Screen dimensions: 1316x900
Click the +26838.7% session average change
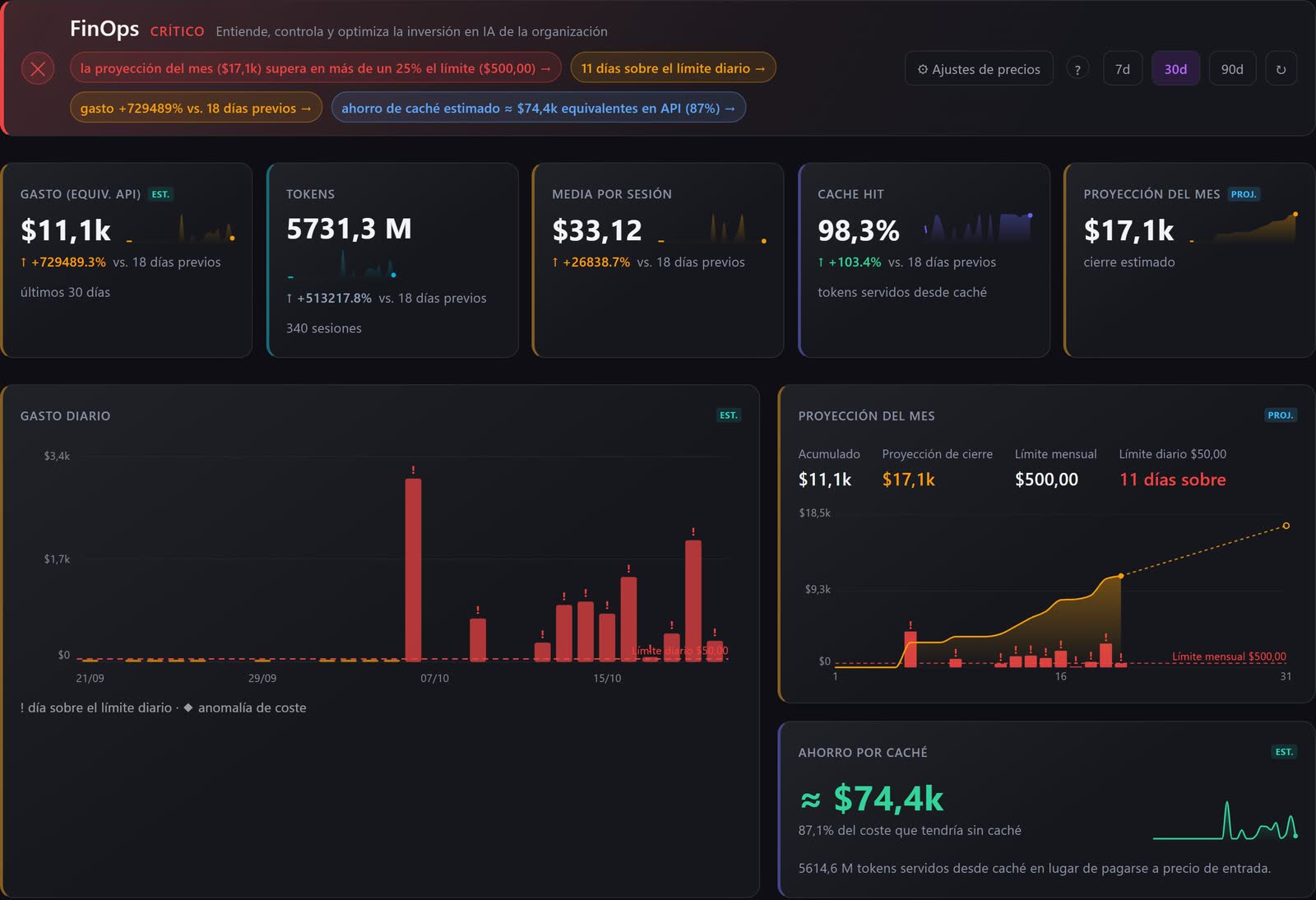tap(591, 262)
